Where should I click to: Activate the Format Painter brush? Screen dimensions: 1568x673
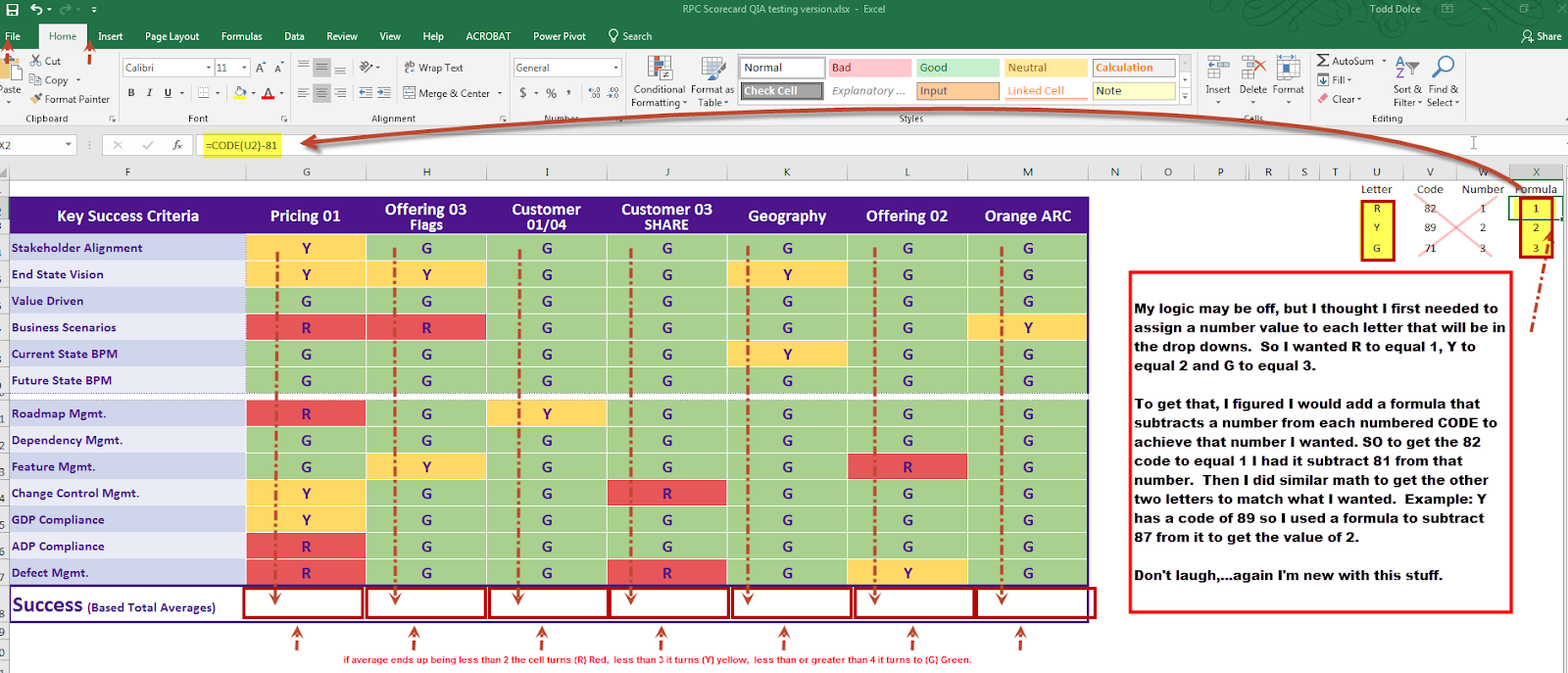70,99
